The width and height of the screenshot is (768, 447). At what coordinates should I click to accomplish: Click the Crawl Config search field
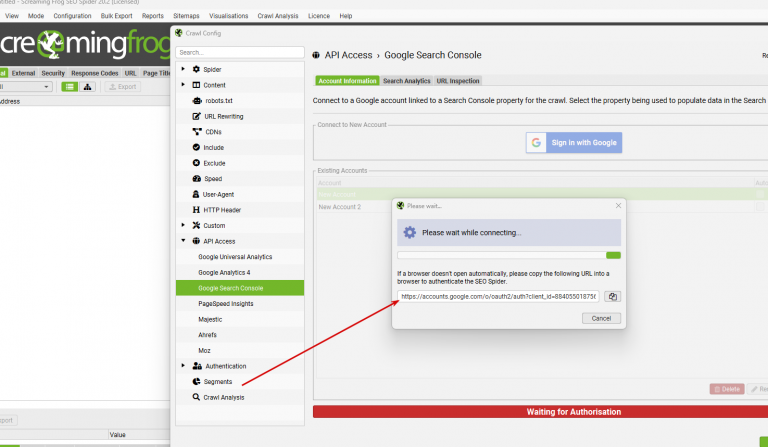point(240,52)
